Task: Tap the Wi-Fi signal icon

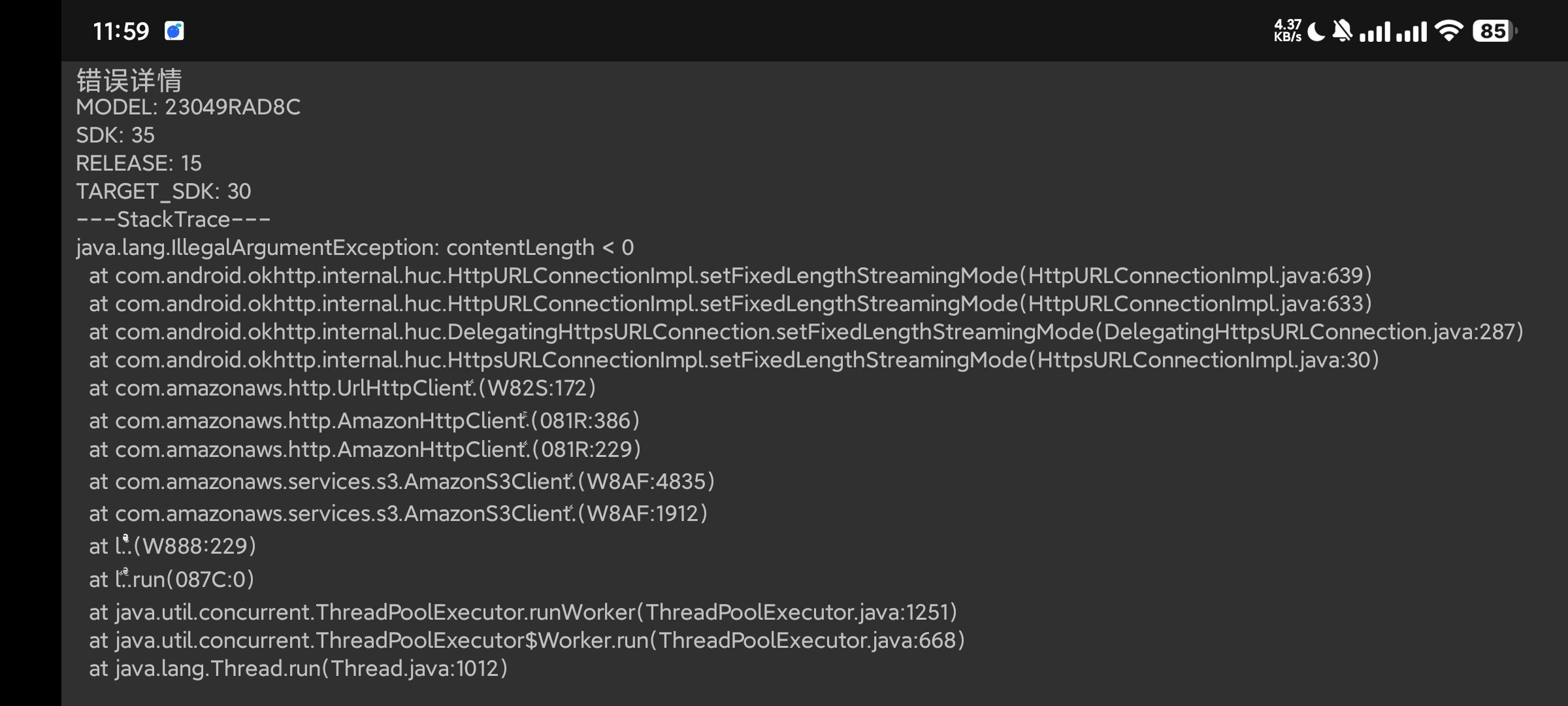Action: coord(1449,31)
